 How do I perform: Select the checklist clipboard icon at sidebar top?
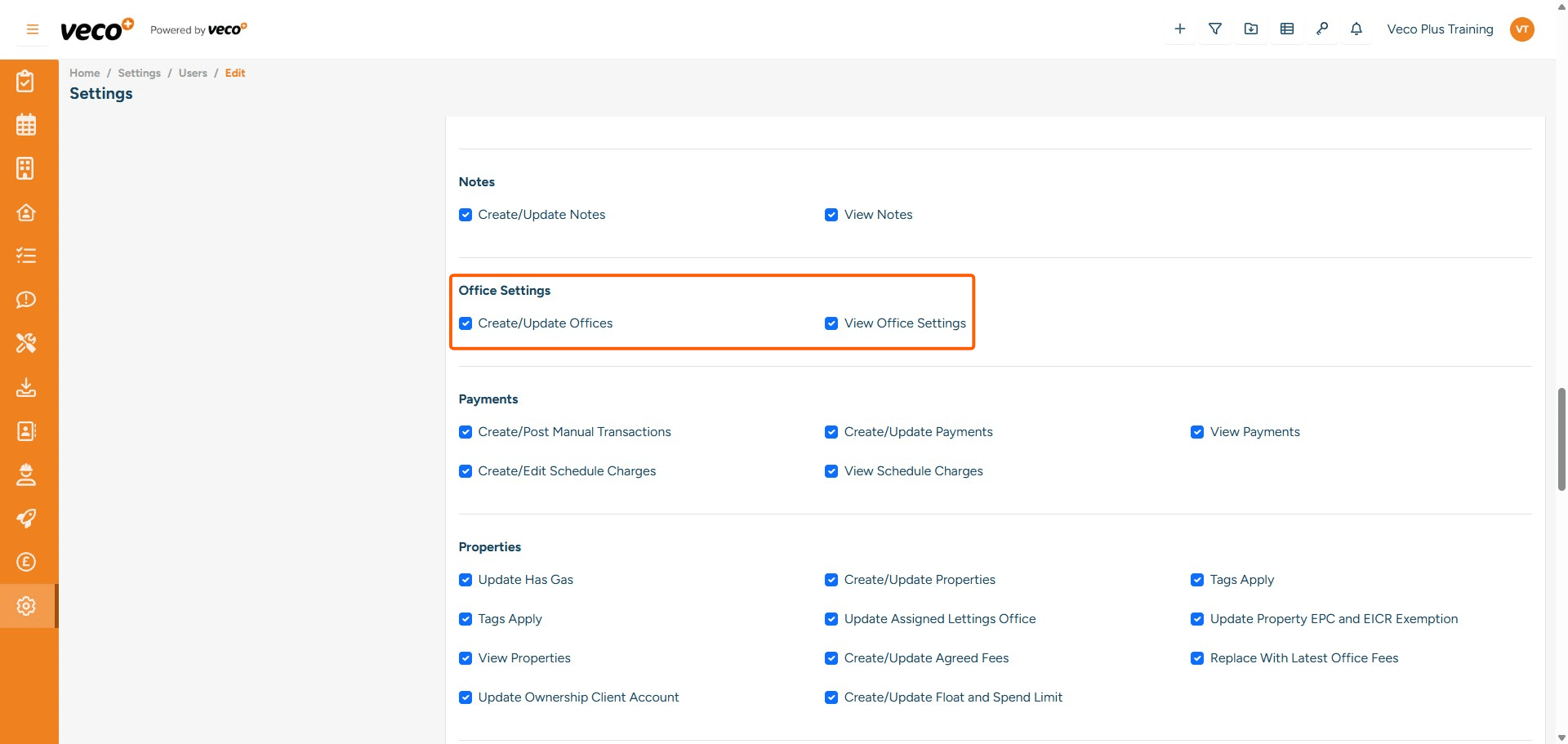tap(27, 81)
